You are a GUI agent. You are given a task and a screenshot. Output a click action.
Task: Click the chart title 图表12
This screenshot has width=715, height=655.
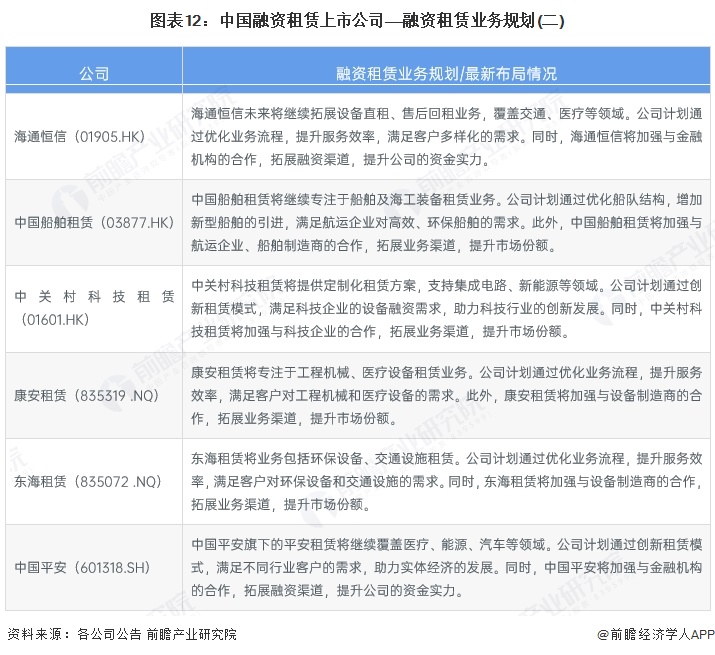[357, 21]
